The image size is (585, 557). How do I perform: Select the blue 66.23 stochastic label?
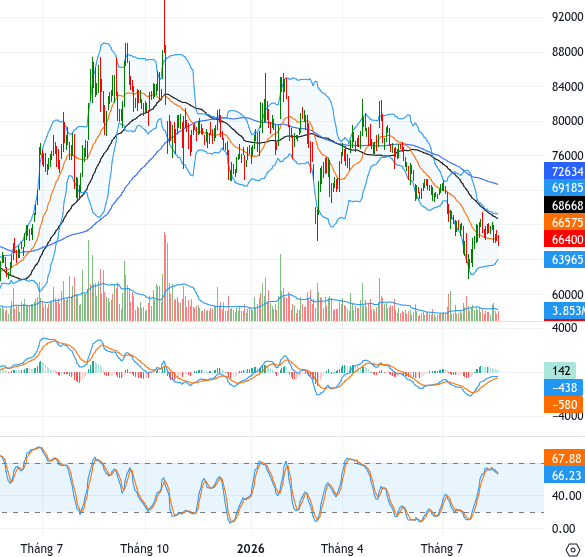click(x=564, y=475)
